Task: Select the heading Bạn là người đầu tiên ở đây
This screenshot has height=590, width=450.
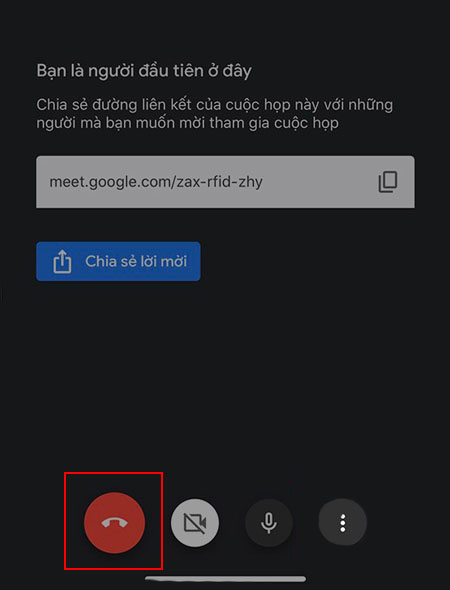Action: [144, 71]
